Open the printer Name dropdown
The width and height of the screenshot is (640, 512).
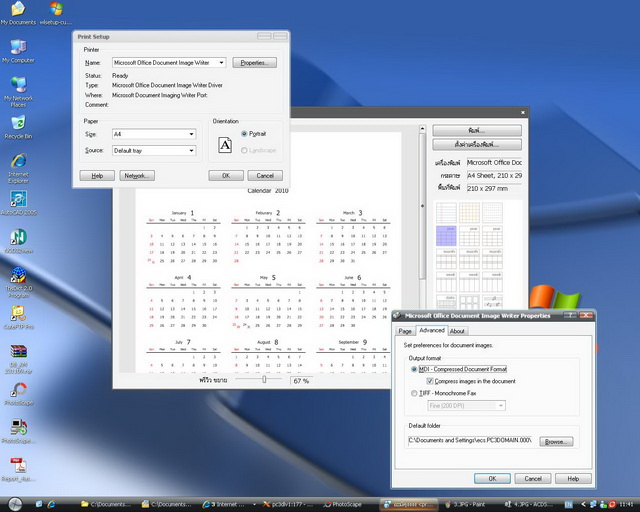pos(221,62)
